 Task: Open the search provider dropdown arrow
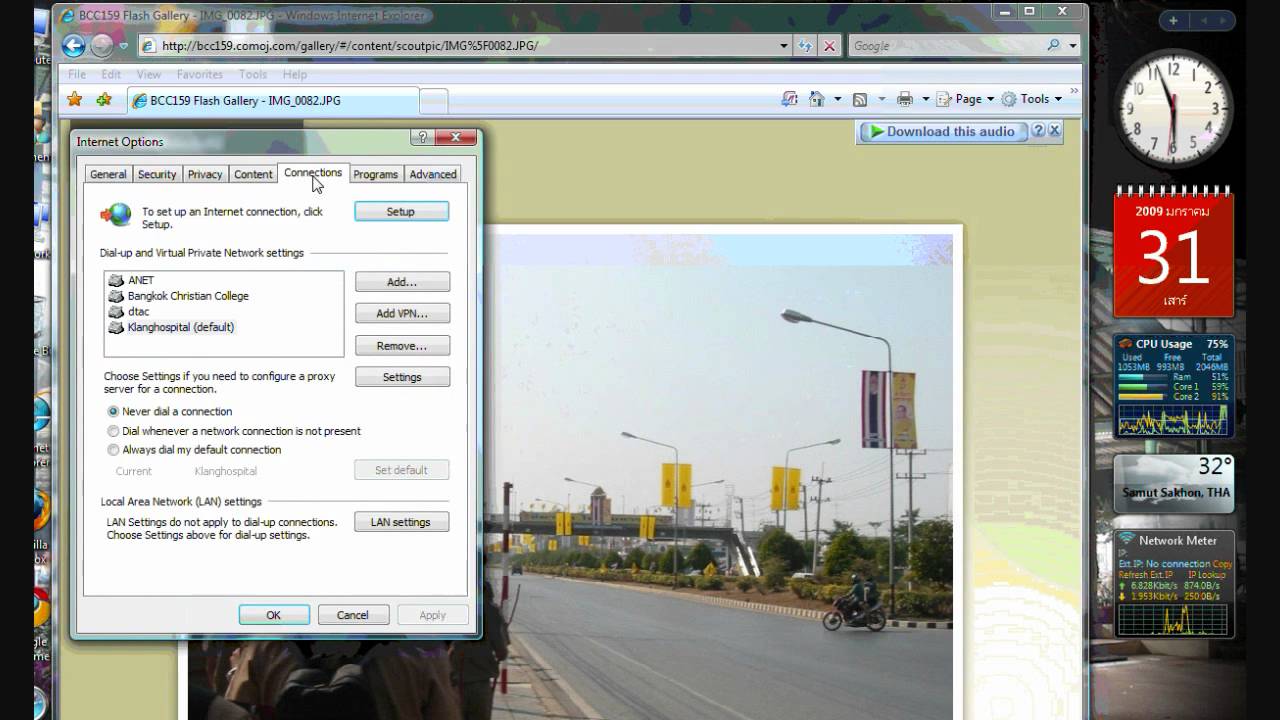[1073, 46]
